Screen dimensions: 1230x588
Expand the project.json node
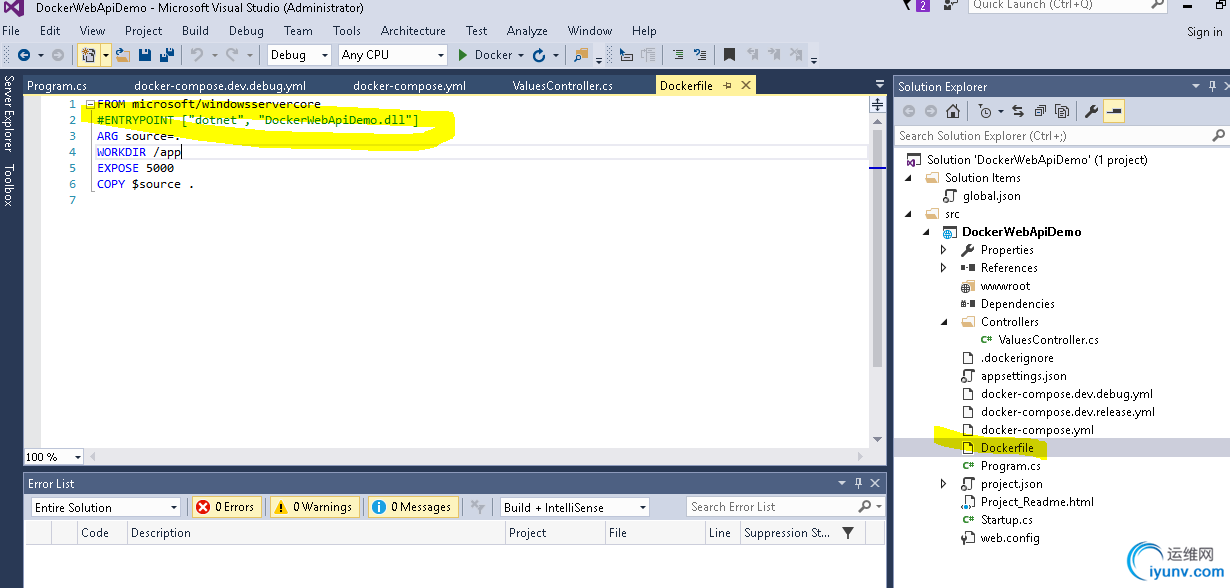click(943, 484)
